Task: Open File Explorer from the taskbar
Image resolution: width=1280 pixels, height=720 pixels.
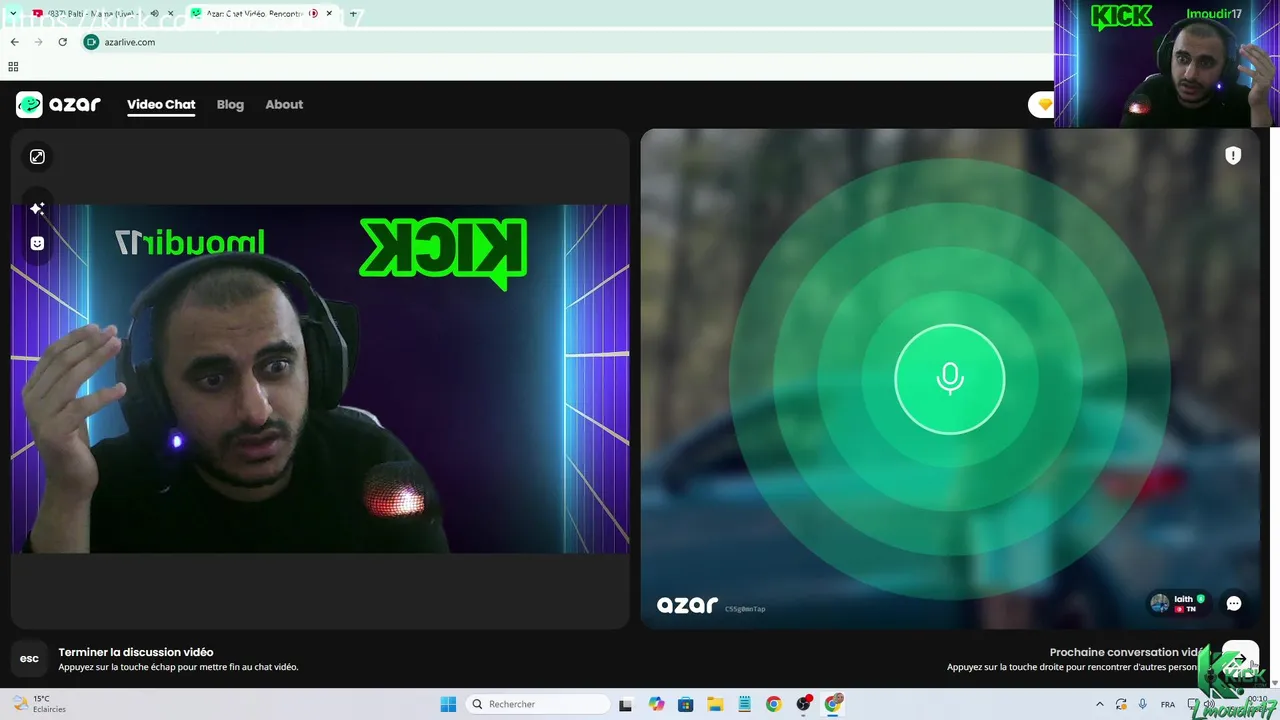Action: (x=715, y=704)
